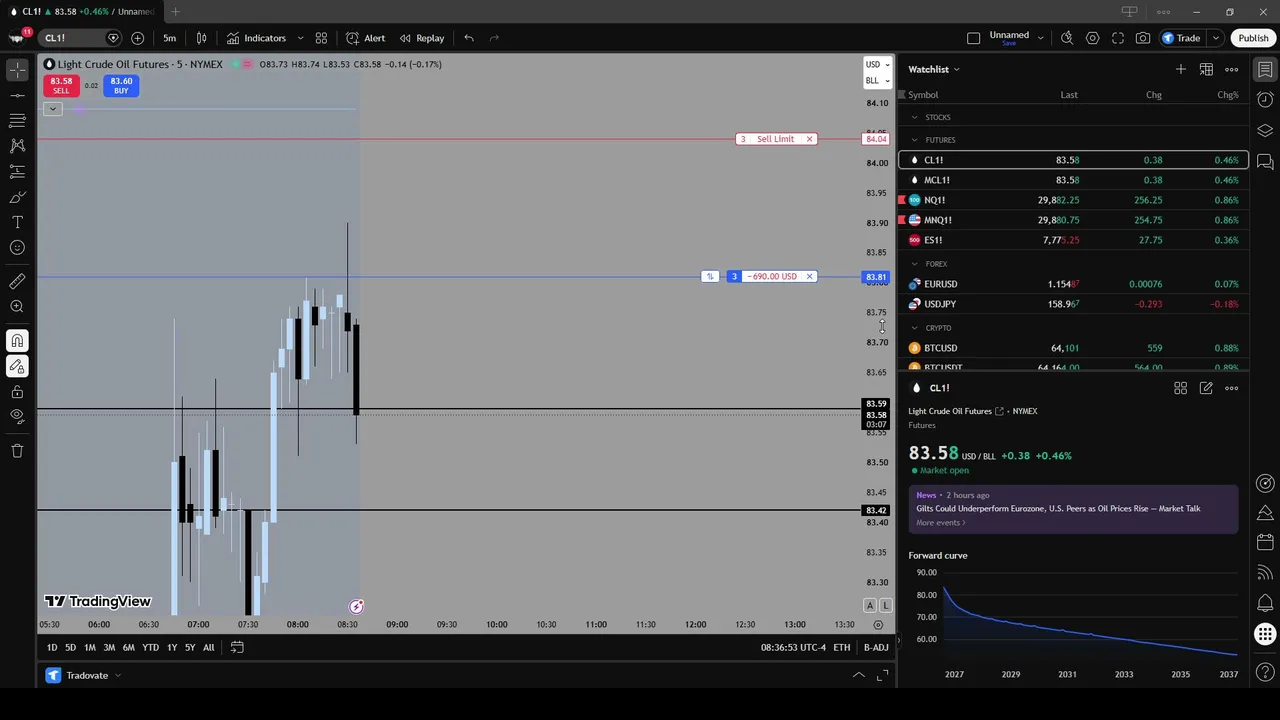Switch to the All date range
1280x720 pixels.
[x=208, y=648]
